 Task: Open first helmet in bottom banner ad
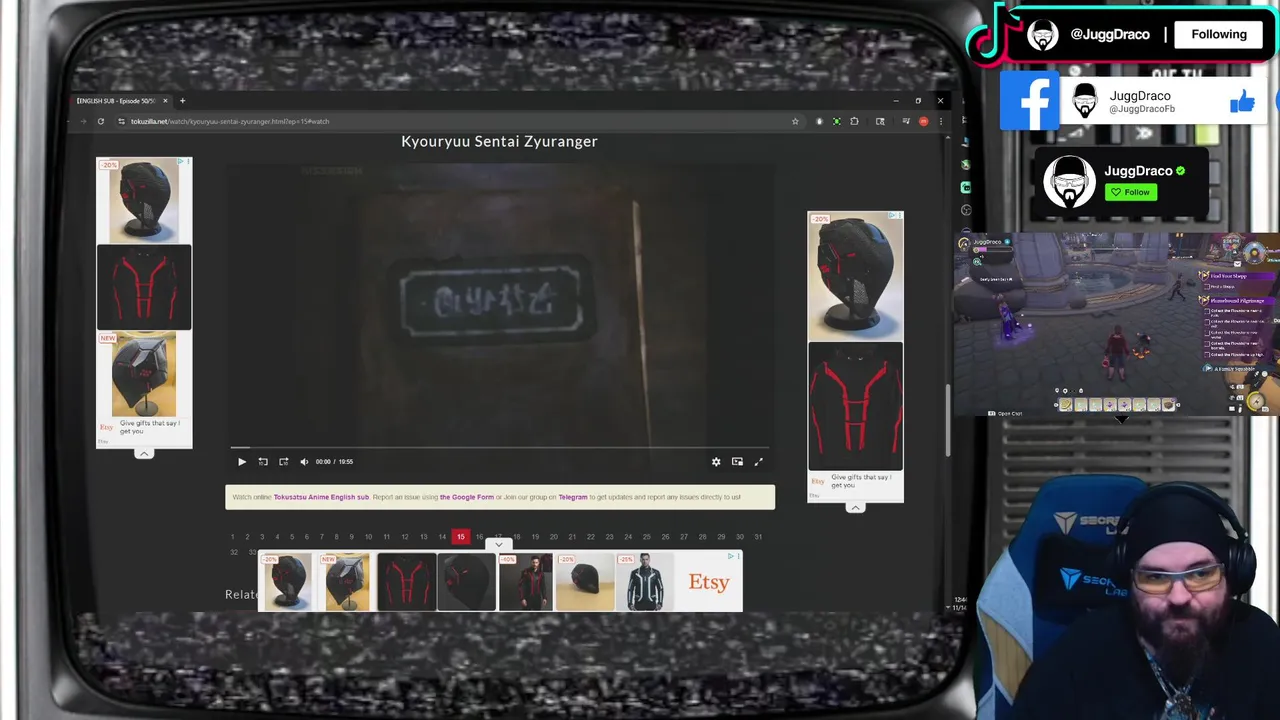[288, 582]
